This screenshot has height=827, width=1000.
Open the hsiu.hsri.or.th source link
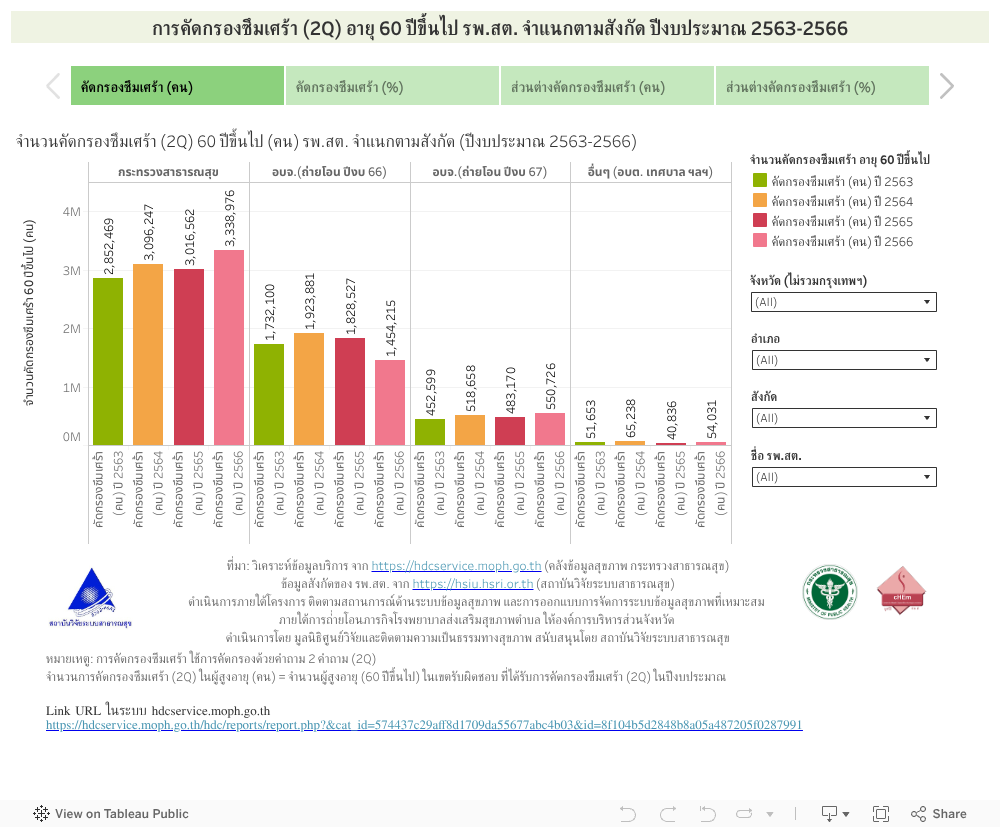pyautogui.click(x=472, y=583)
